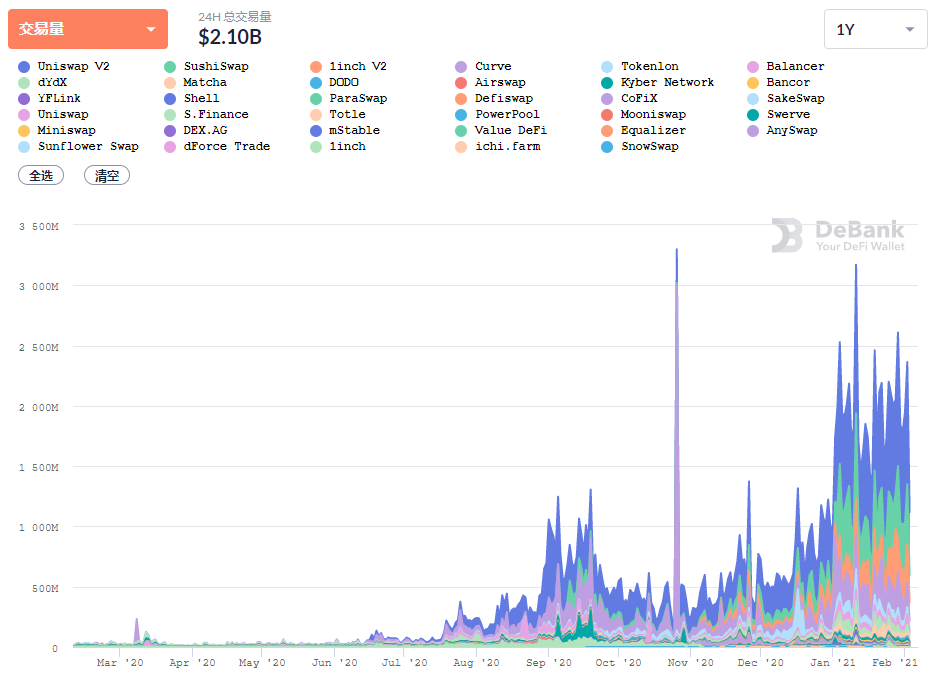Click the 3 500M y-axis label
The width and height of the screenshot is (930, 685).
click(39, 227)
